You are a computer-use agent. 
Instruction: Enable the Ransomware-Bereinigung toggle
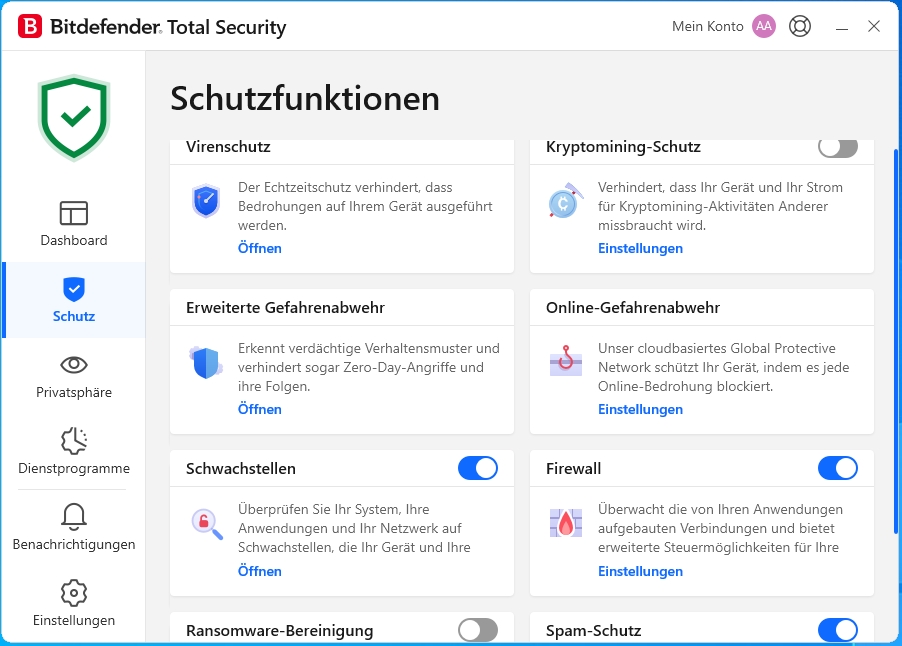click(477, 630)
